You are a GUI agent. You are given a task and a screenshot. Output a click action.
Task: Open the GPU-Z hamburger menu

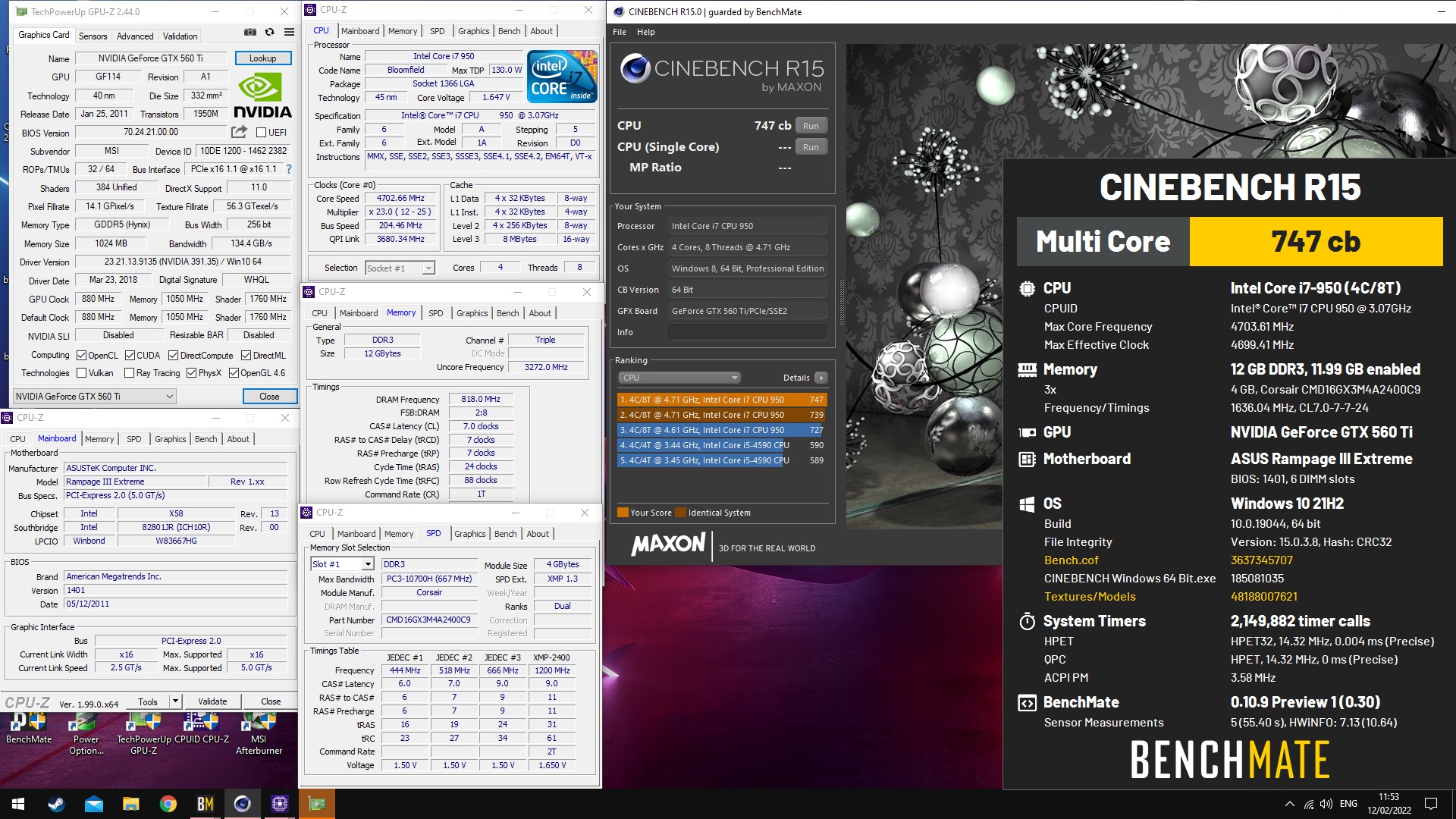289,32
